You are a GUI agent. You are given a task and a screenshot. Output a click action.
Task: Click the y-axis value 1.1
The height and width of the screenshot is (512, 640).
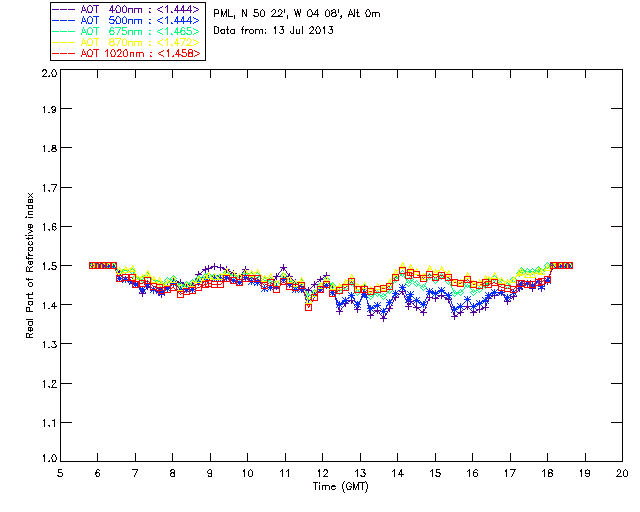pyautogui.click(x=49, y=423)
